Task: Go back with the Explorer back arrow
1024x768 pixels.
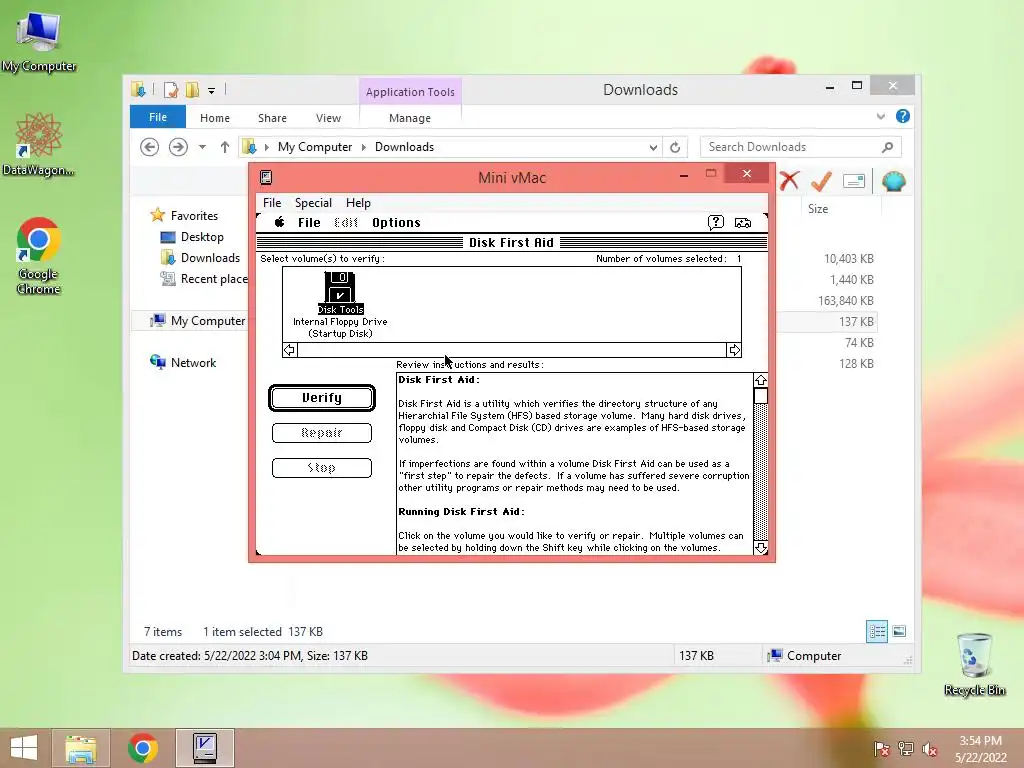Action: (x=150, y=147)
